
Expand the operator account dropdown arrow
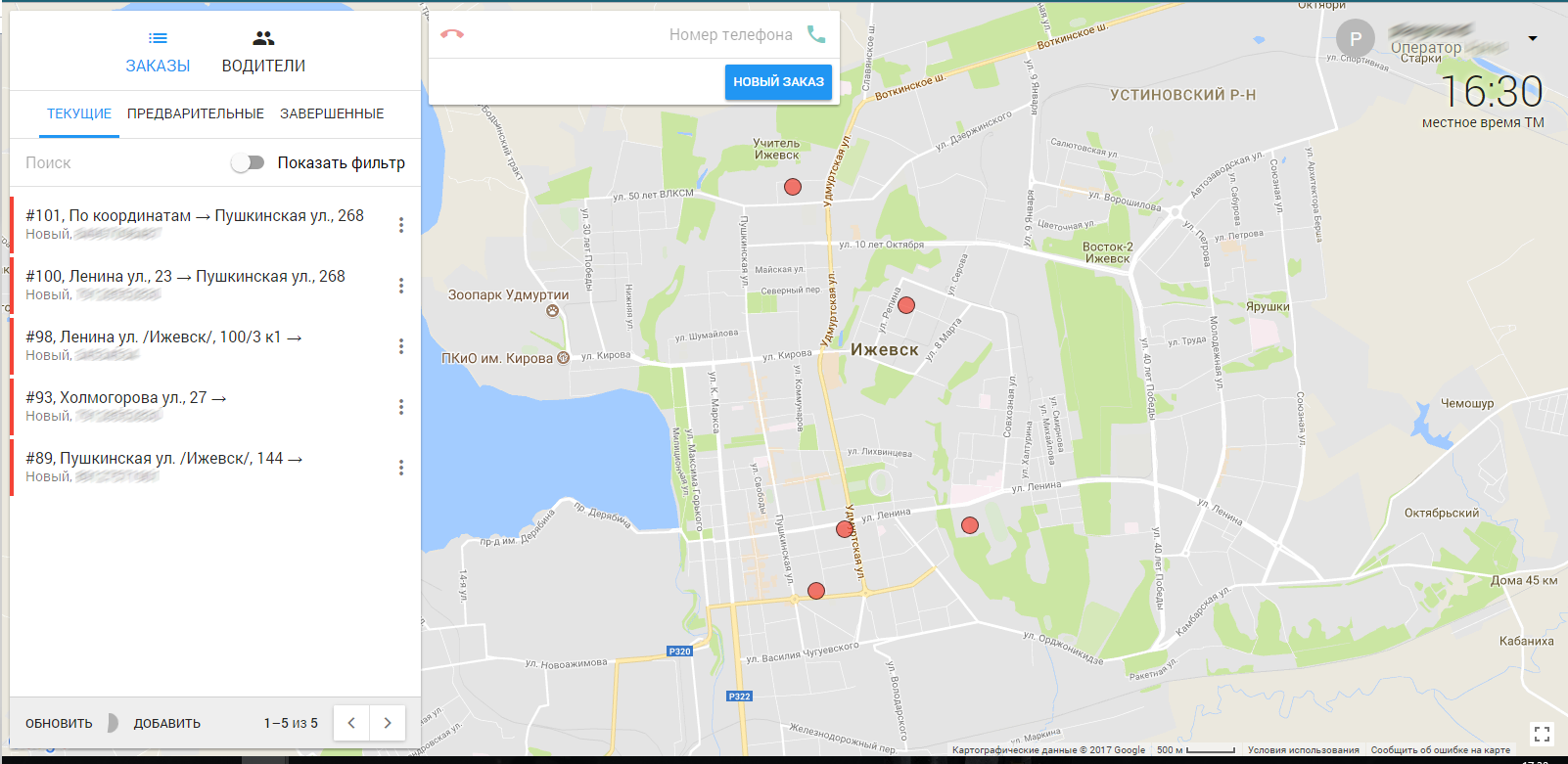pyautogui.click(x=1533, y=39)
